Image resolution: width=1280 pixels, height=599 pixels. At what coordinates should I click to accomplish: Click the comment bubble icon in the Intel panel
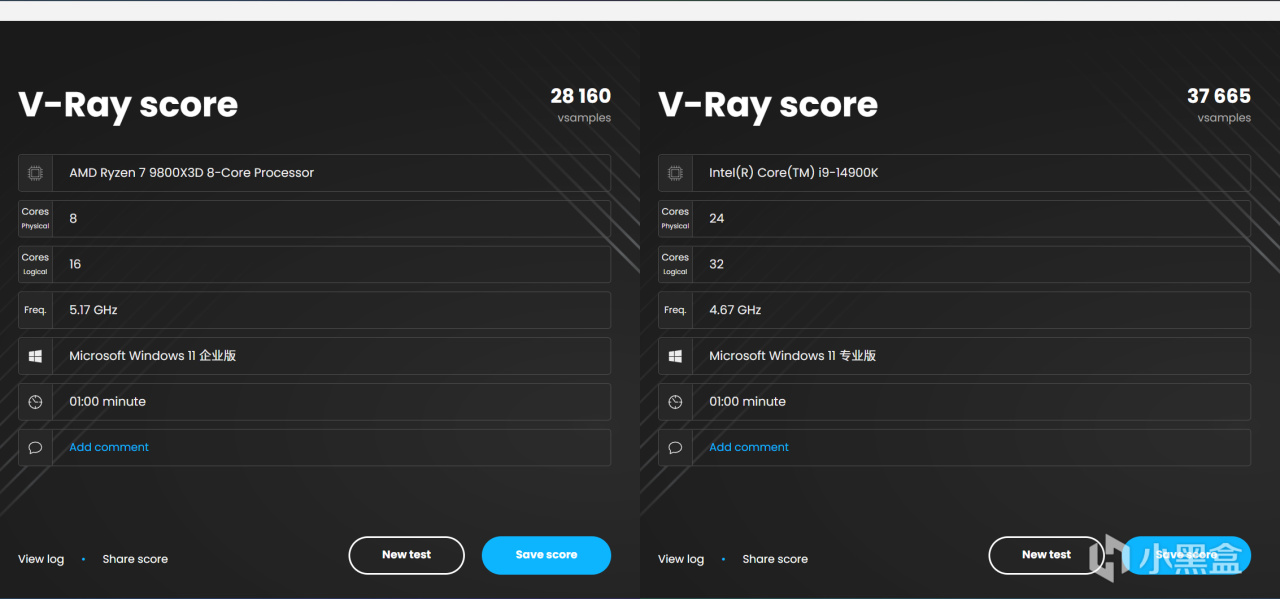[x=675, y=448]
